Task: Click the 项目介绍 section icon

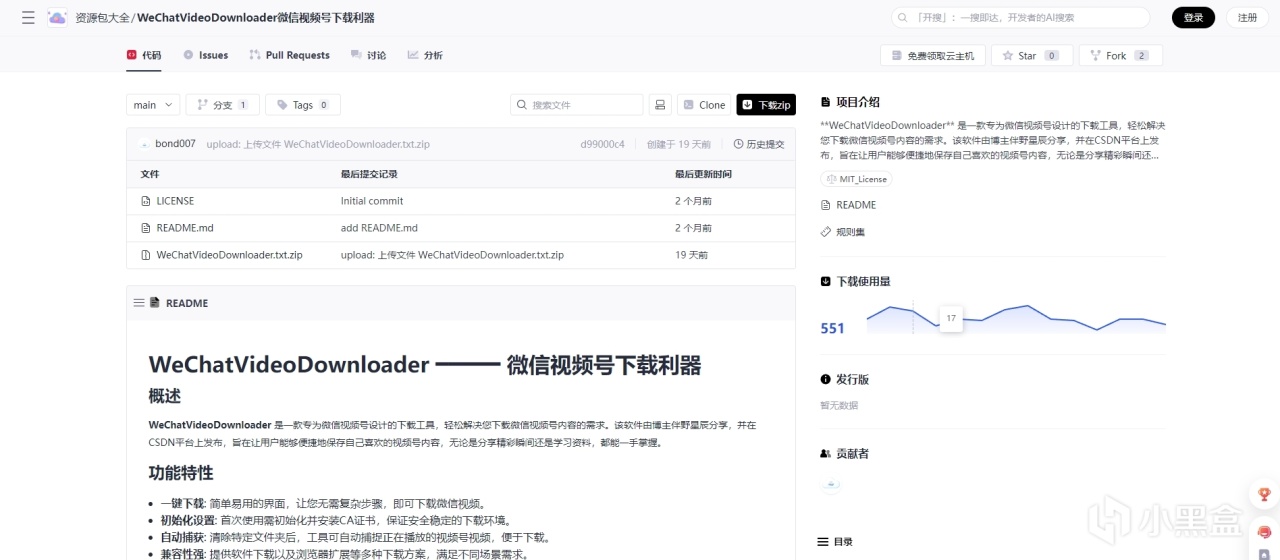Action: [x=825, y=102]
